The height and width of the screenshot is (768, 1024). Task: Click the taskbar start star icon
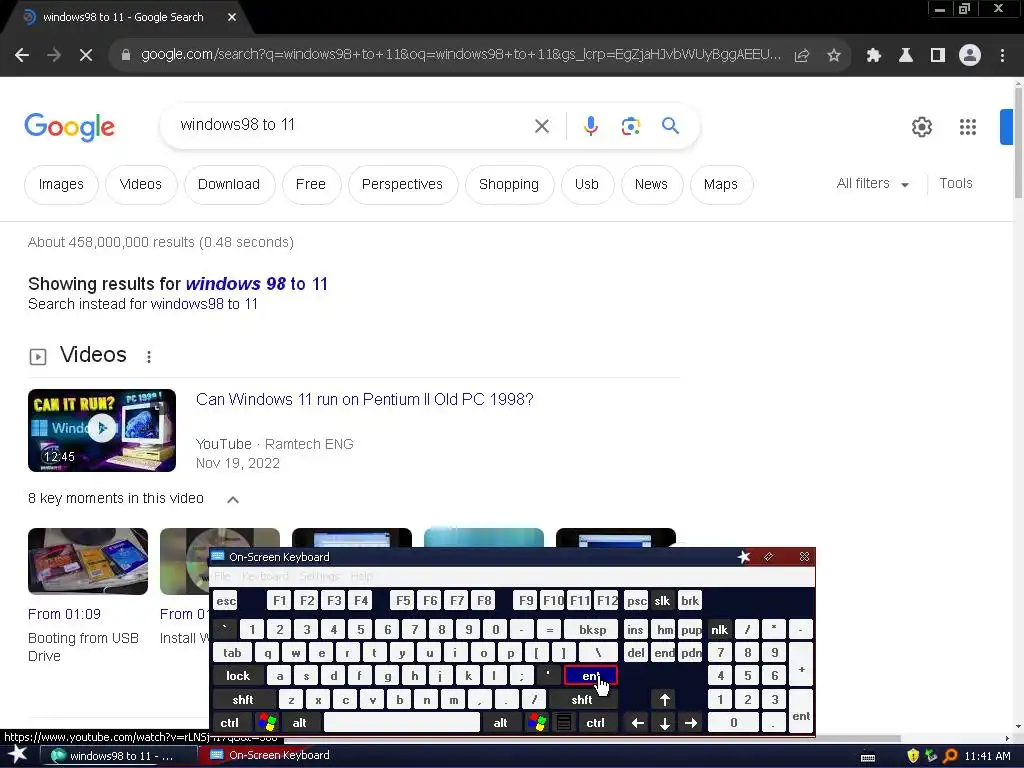18,755
